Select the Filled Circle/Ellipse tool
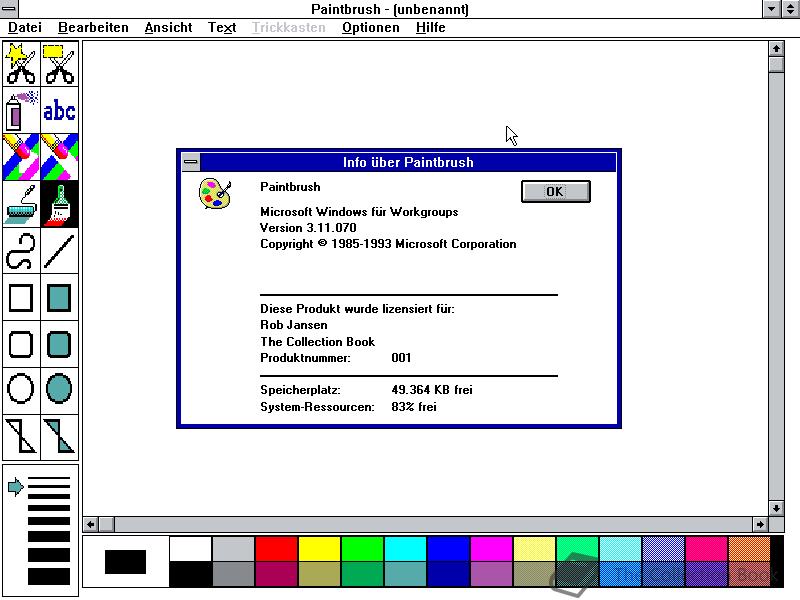 click(x=60, y=390)
